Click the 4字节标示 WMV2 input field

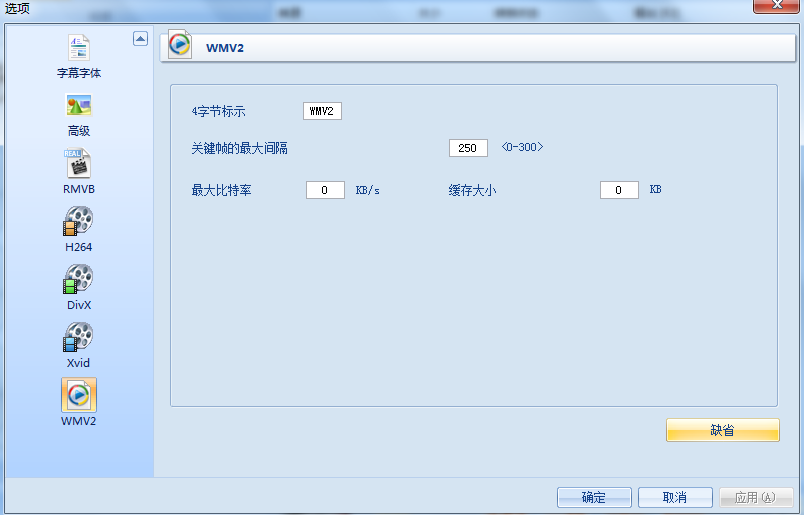click(322, 111)
